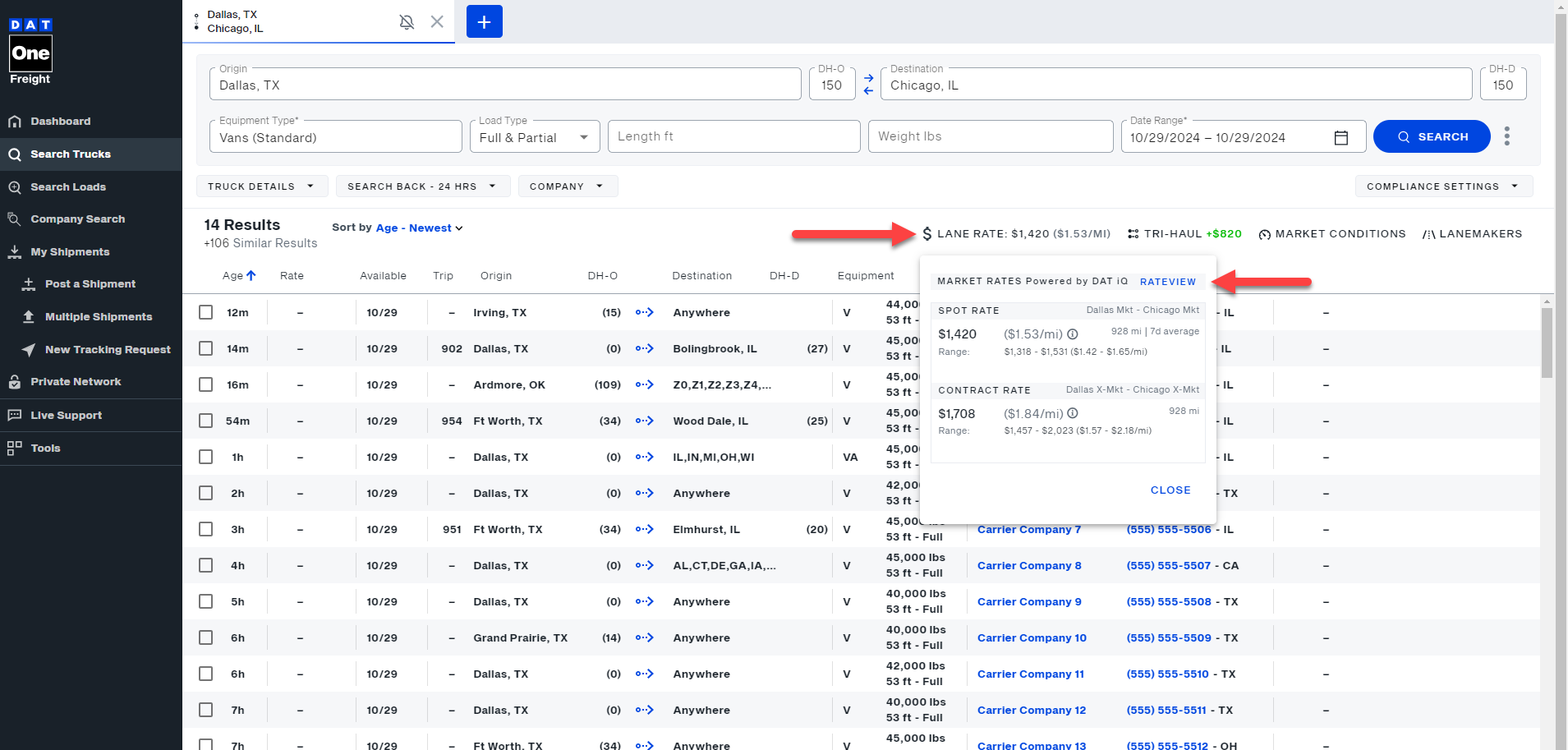Click the lane rate dollar icon
This screenshot has height=750, width=1568.
point(927,234)
